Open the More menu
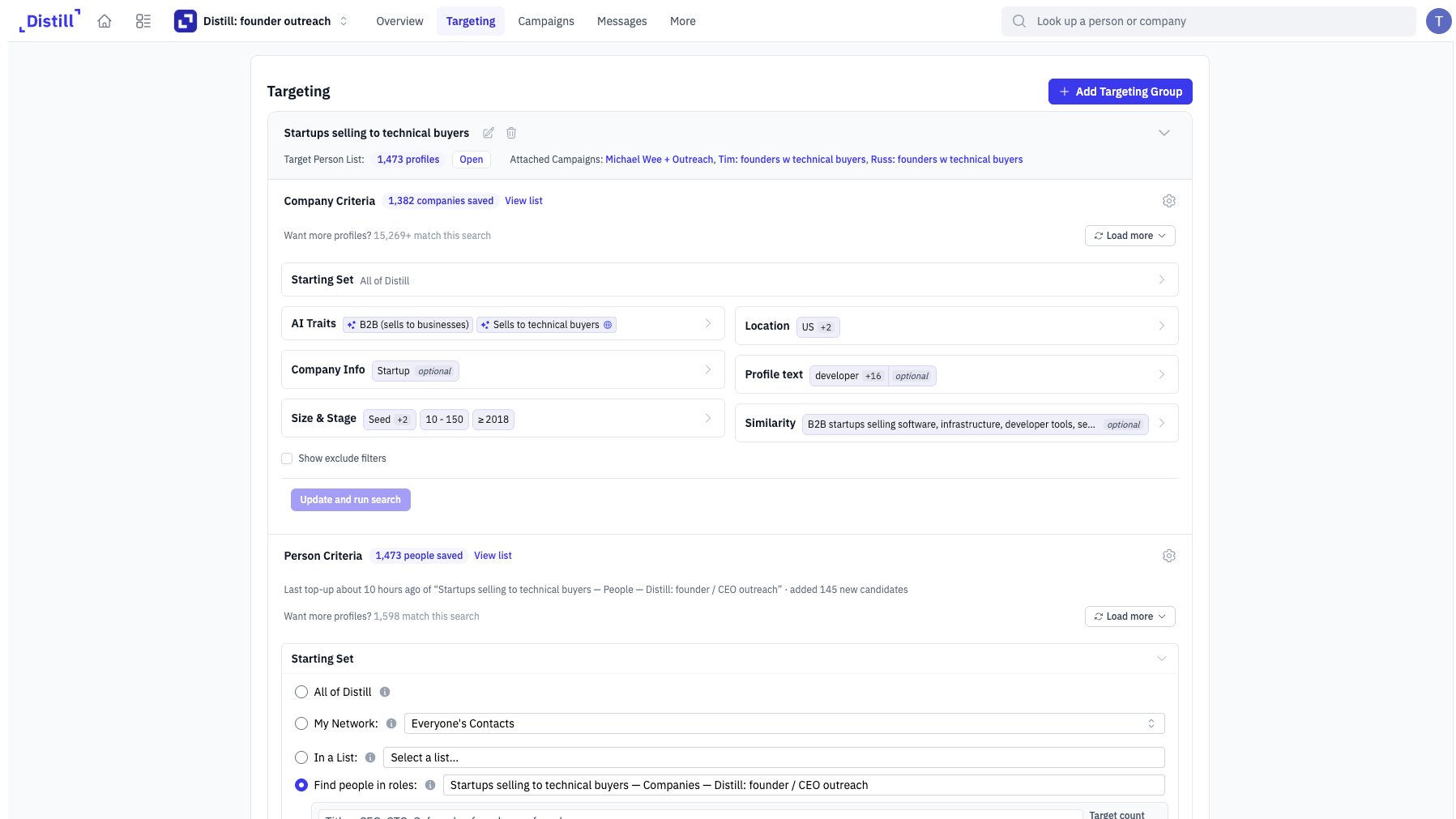 tap(682, 21)
